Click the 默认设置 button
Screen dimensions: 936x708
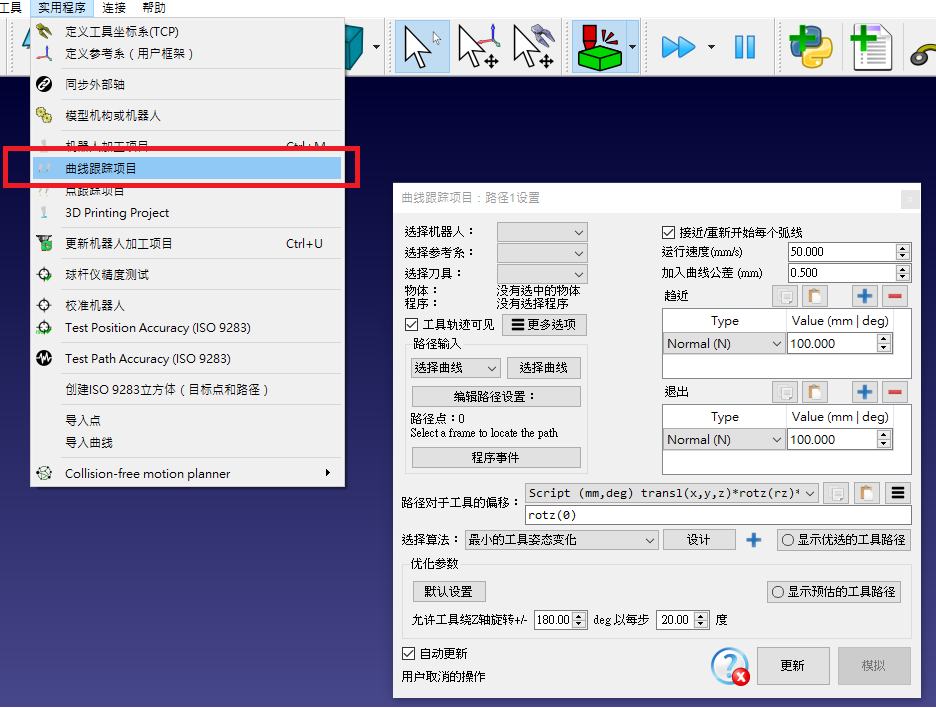[449, 592]
